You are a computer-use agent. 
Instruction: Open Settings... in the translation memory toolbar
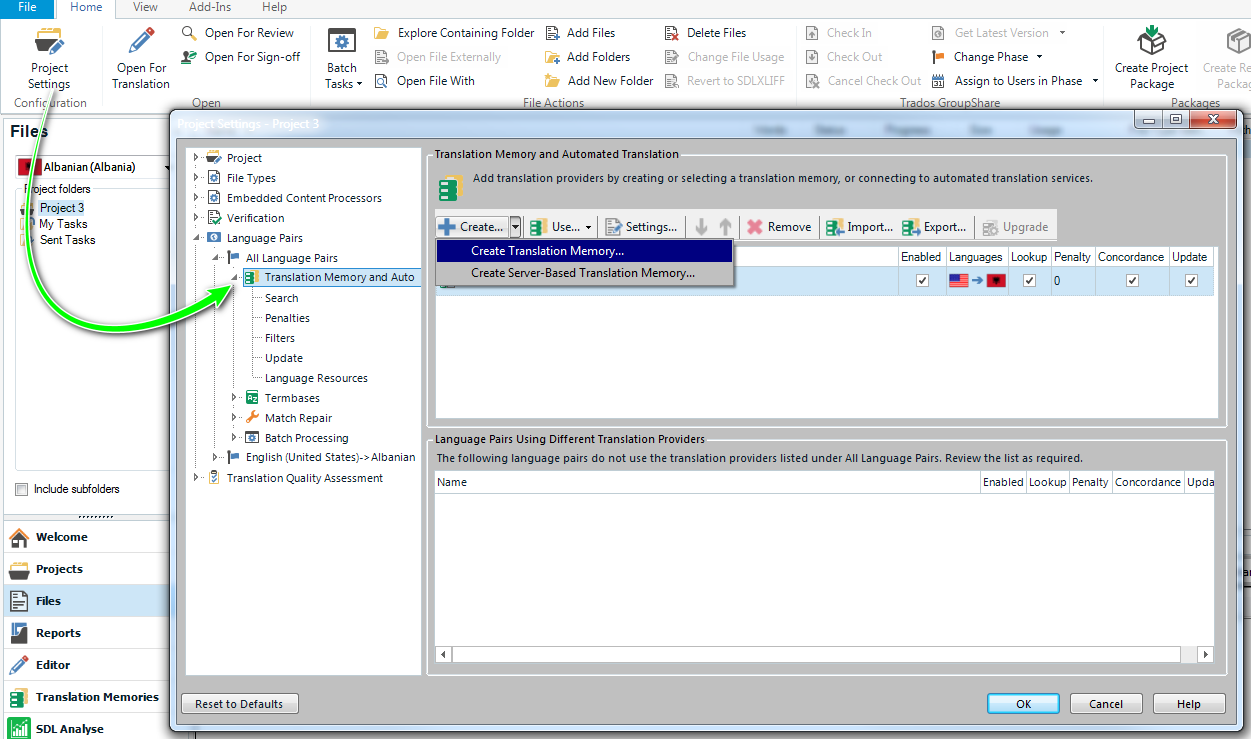641,227
